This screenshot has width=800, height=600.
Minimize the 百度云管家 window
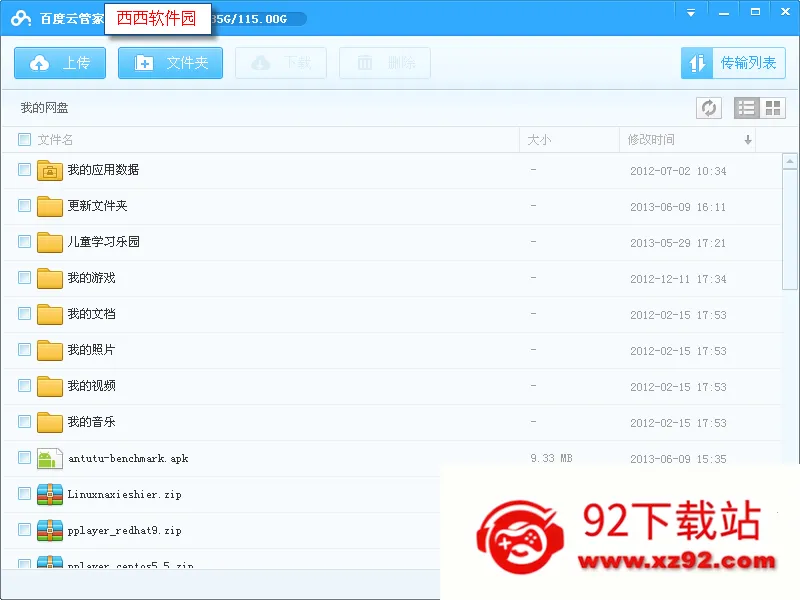pos(723,12)
